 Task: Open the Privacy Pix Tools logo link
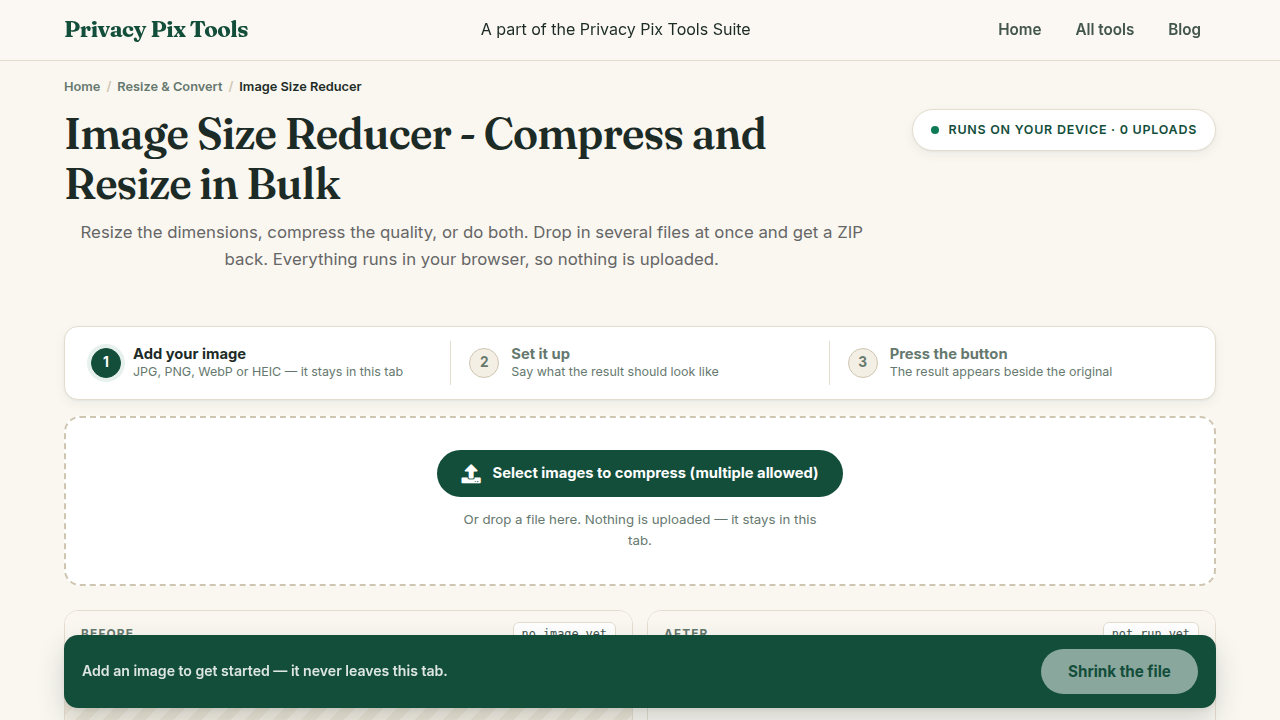156,30
